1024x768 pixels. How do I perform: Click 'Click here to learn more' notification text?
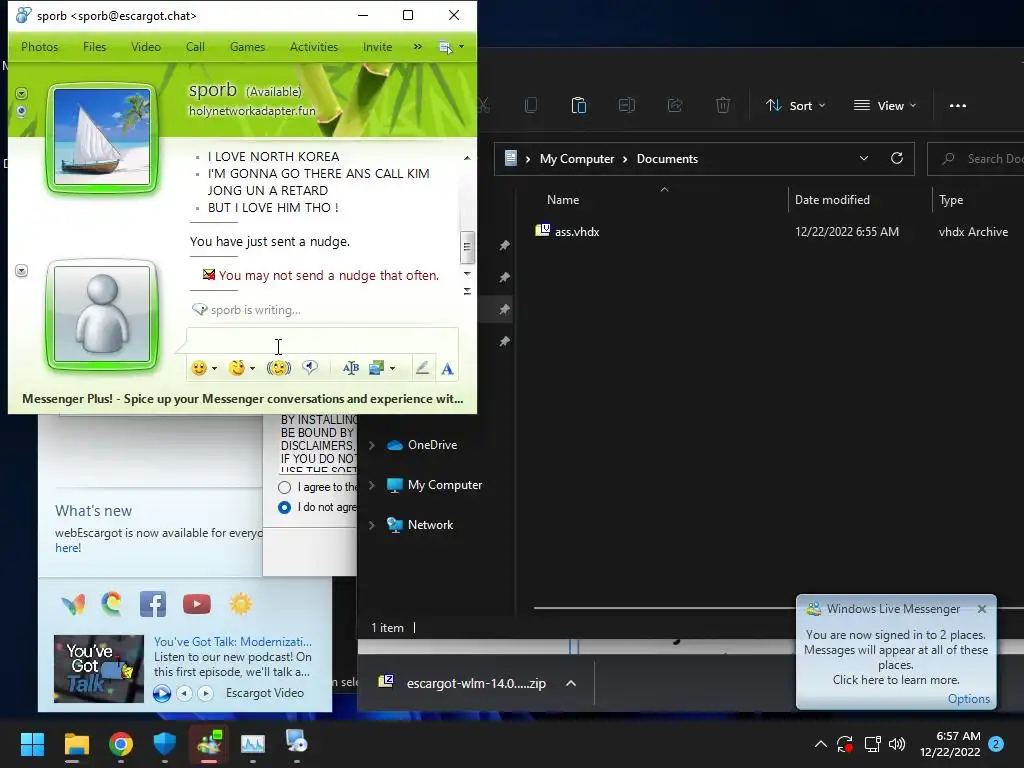pos(895,680)
